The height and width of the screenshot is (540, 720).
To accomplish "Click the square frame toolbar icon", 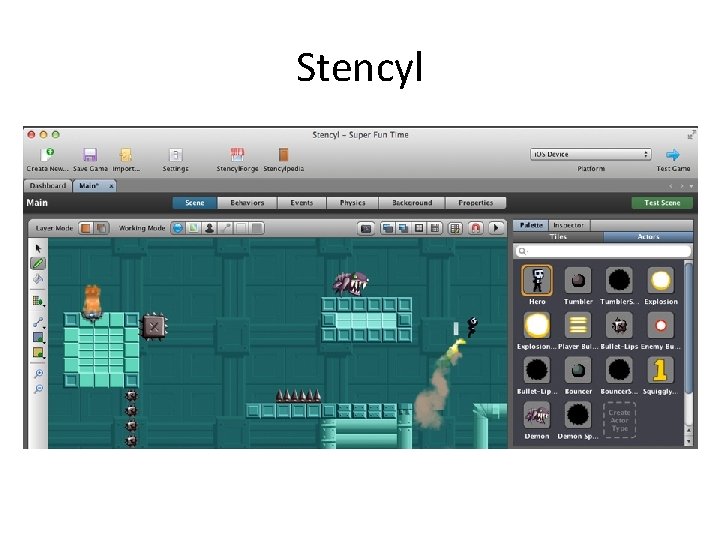I will pyautogui.click(x=419, y=228).
